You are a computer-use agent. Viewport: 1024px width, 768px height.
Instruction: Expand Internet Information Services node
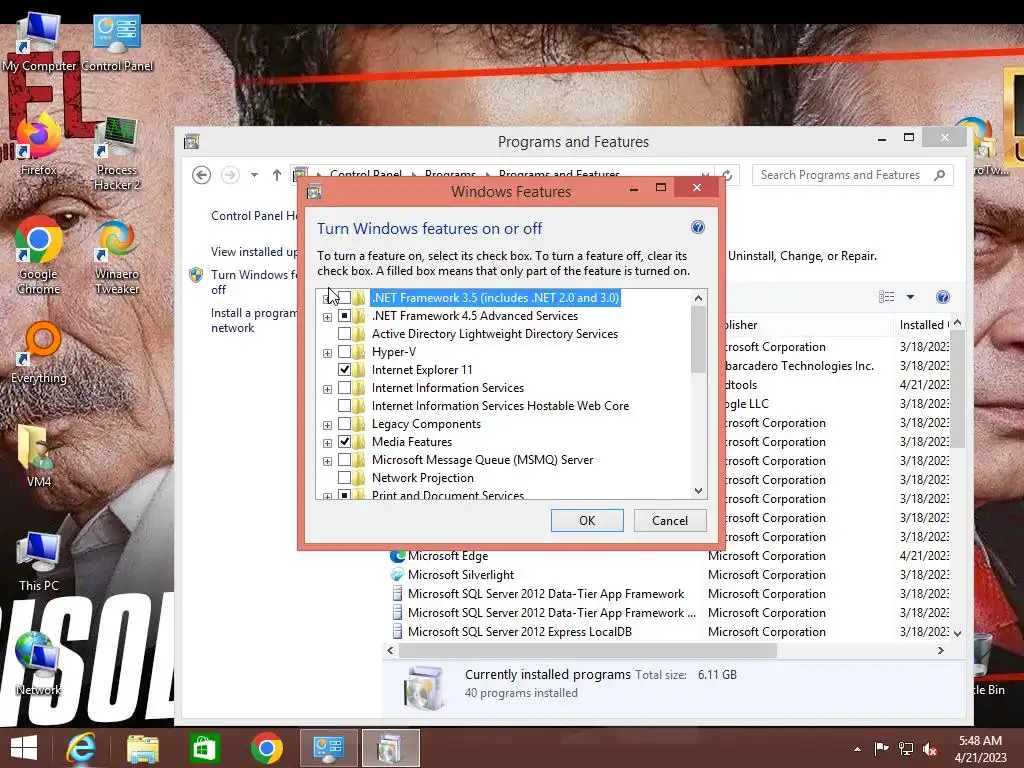[327, 389]
